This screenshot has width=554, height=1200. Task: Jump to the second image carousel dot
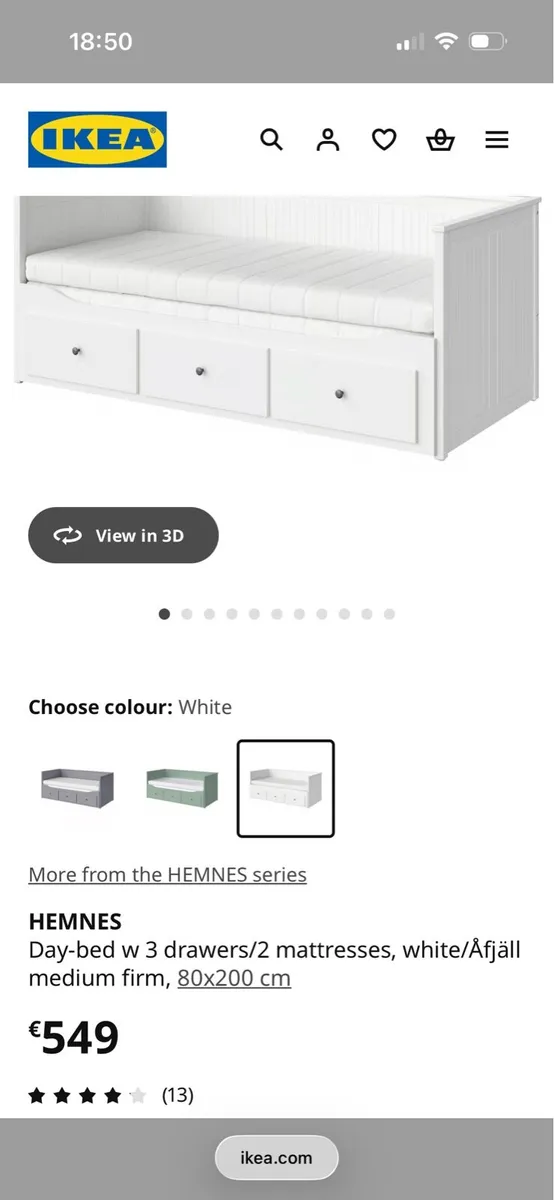187,614
